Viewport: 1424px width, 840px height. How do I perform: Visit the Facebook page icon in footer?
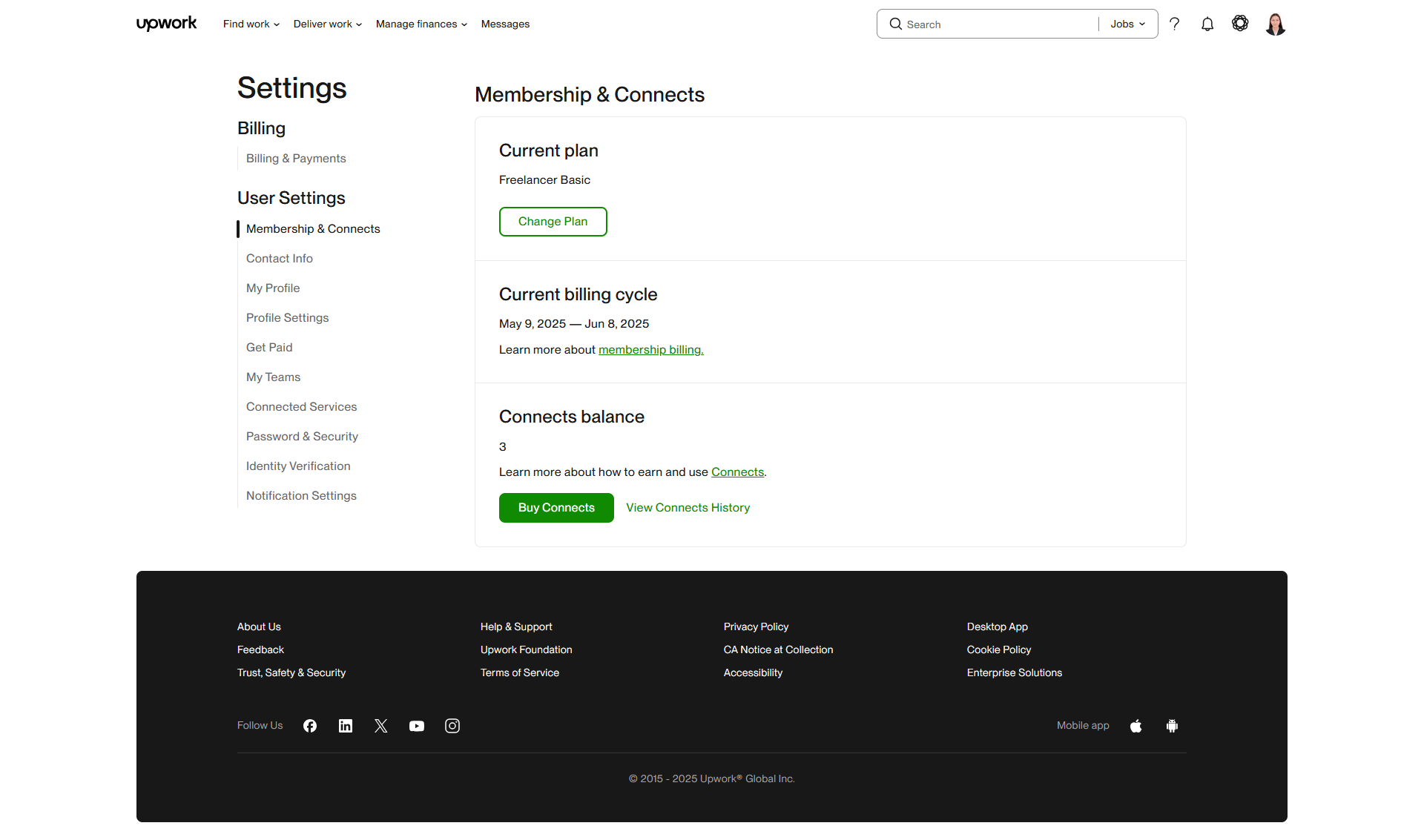pos(310,726)
